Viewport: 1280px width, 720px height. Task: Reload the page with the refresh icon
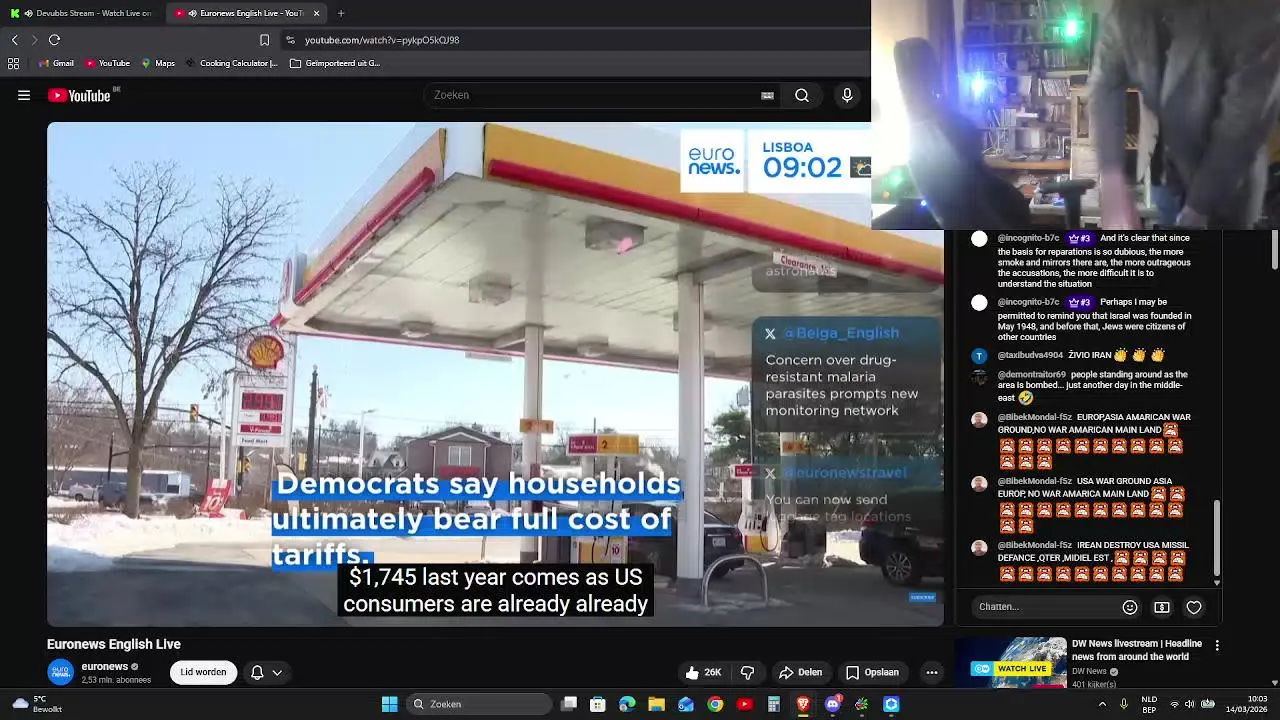[54, 40]
